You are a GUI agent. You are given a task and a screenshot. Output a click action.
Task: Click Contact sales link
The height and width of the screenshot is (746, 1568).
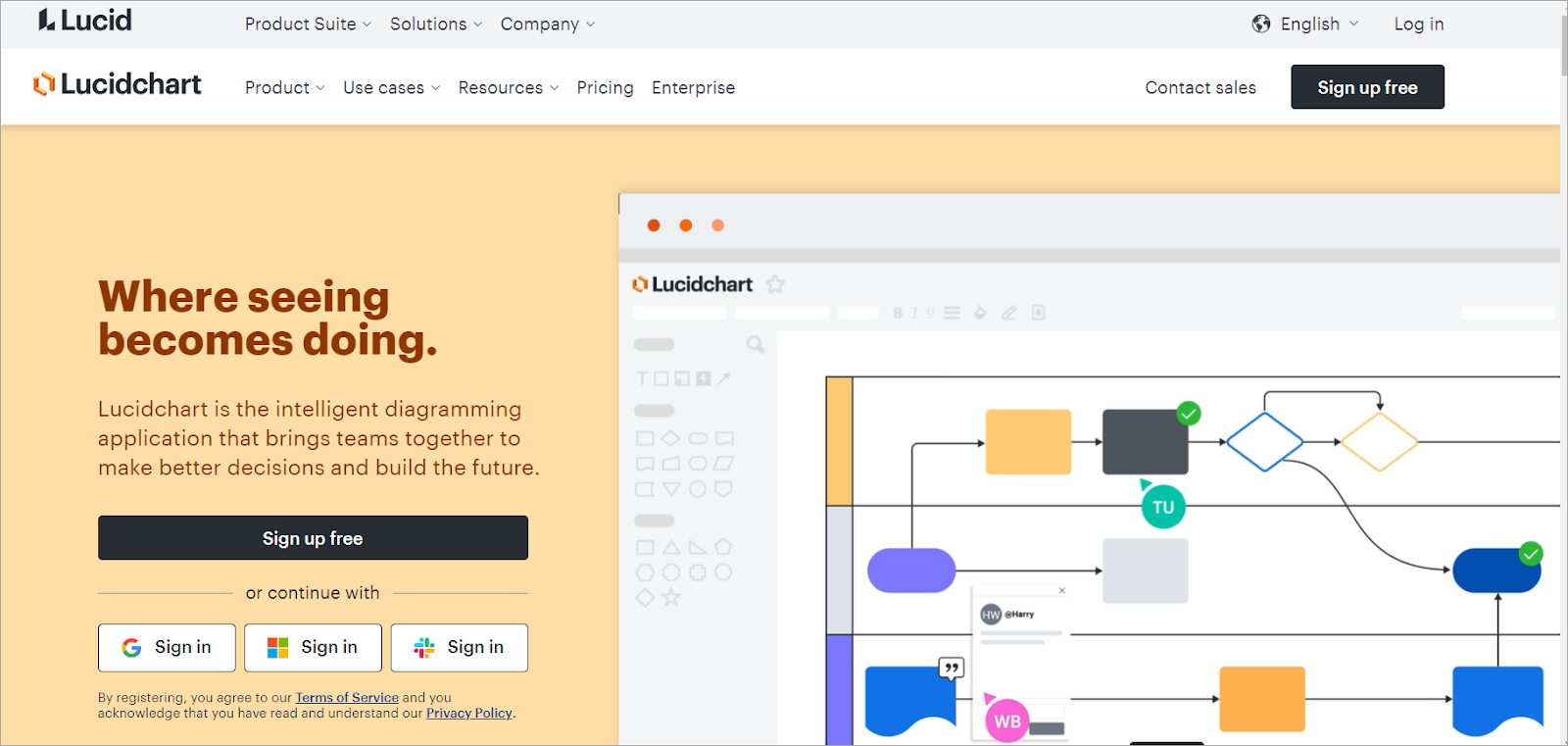pyautogui.click(x=1200, y=87)
